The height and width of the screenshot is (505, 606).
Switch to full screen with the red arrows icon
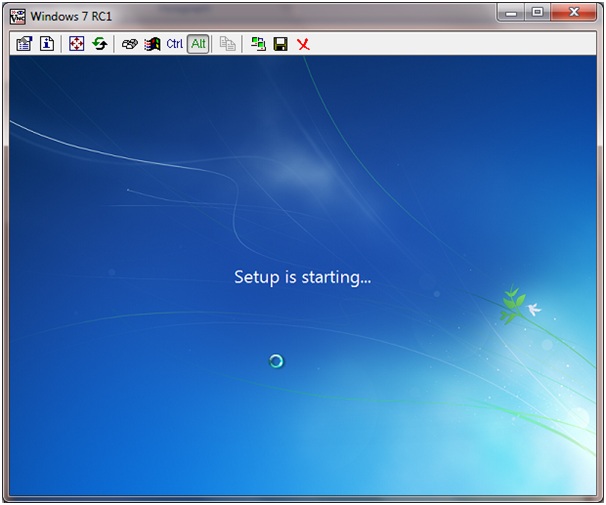coord(77,44)
